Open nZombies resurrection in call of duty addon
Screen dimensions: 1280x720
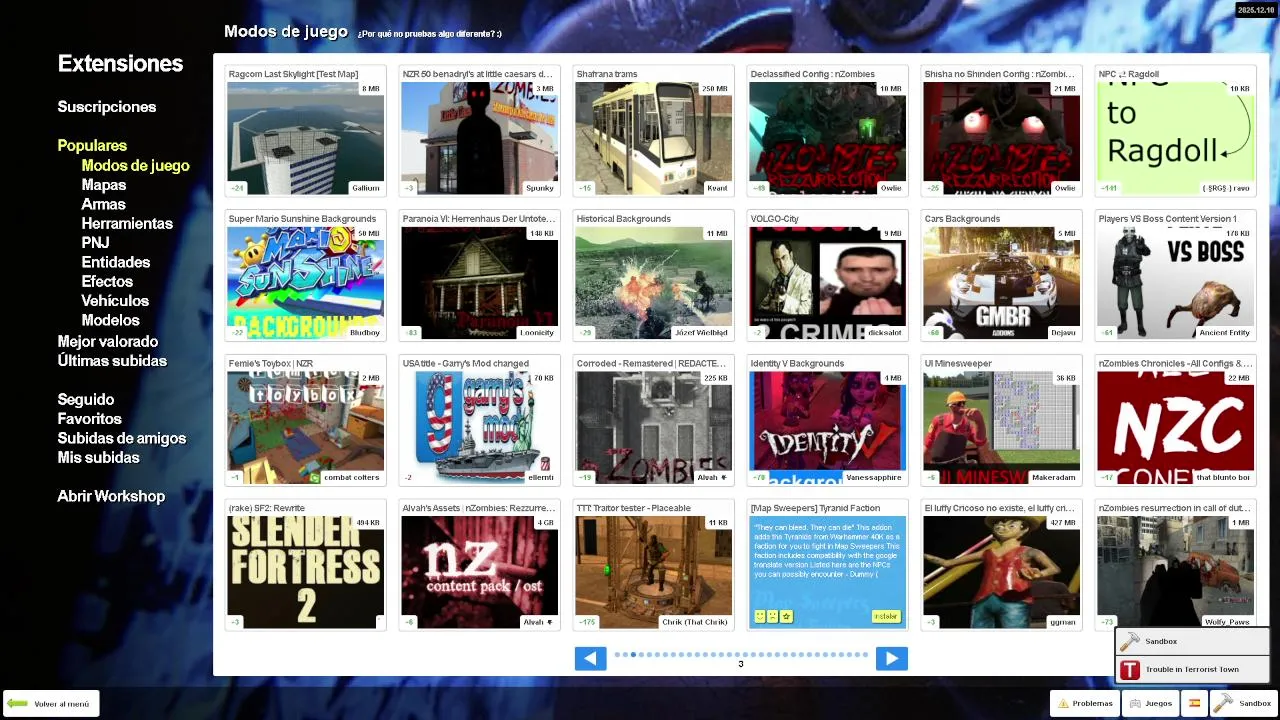[1175, 566]
